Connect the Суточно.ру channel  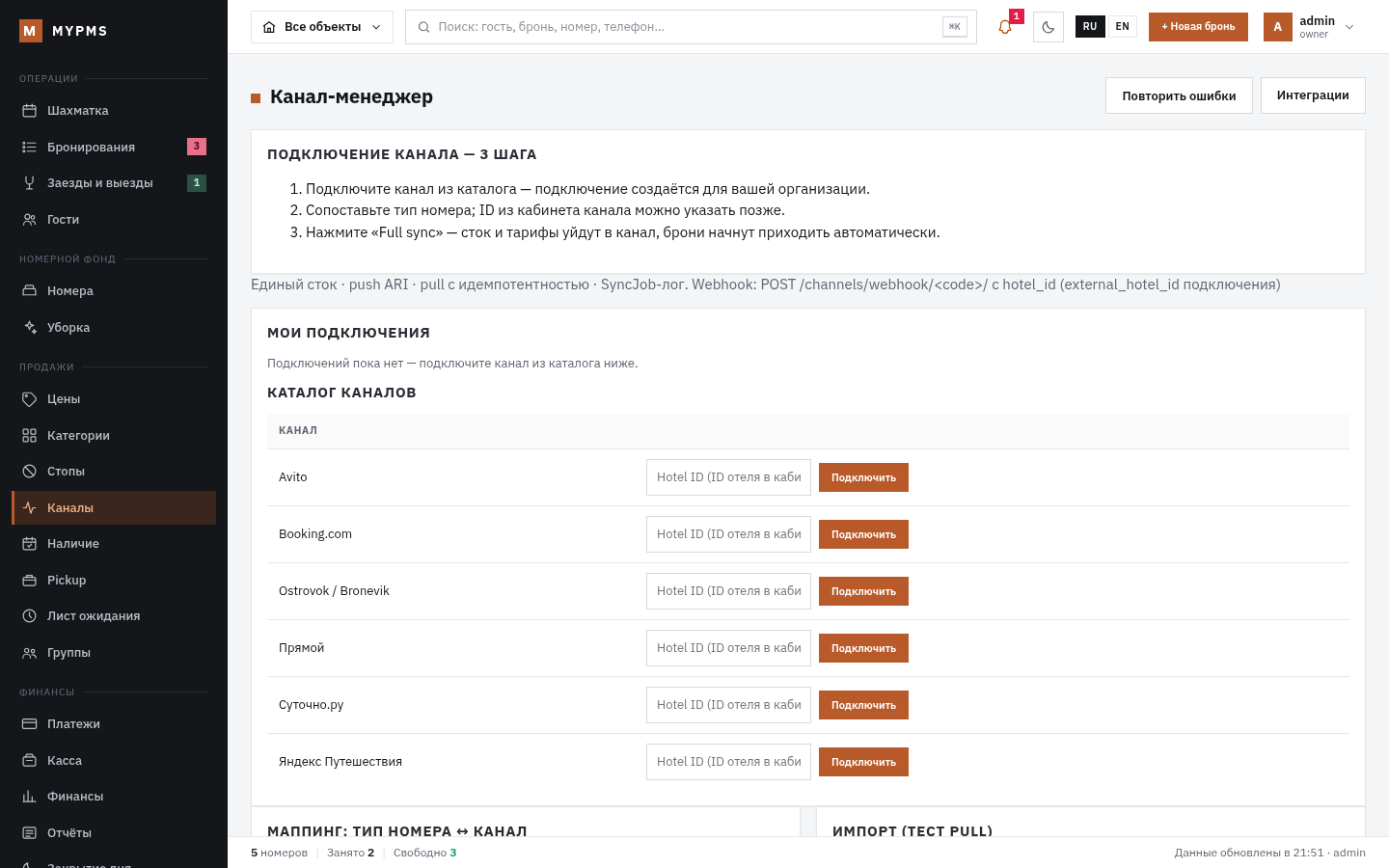coord(863,705)
